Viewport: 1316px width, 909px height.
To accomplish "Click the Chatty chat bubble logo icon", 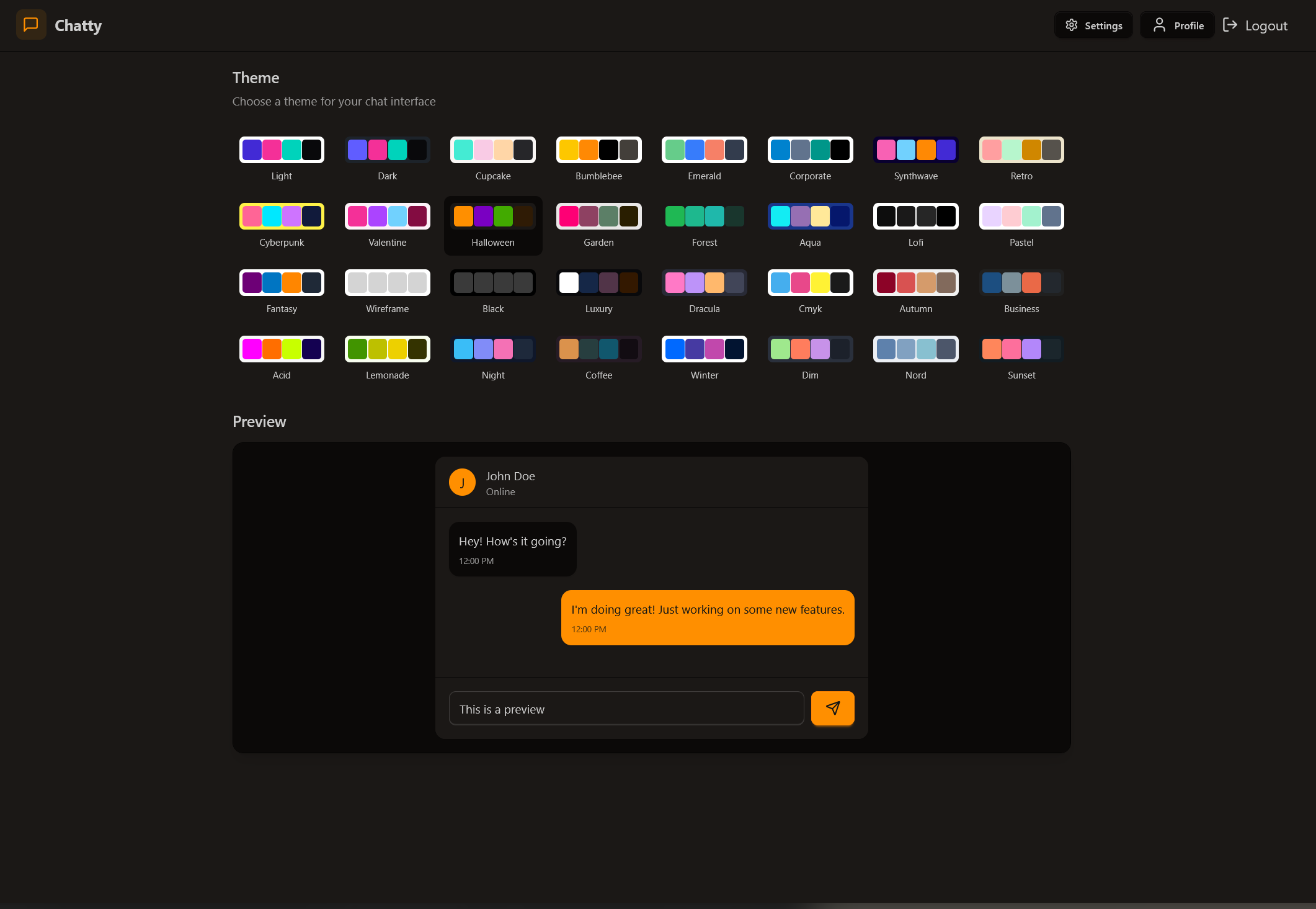I will [31, 25].
